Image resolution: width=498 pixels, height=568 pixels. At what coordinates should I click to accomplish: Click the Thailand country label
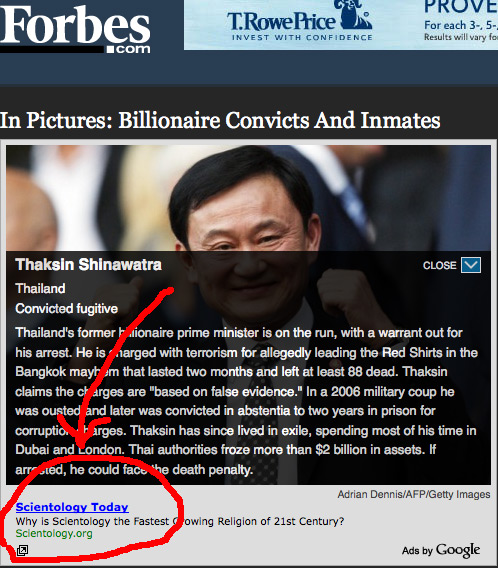coord(40,289)
